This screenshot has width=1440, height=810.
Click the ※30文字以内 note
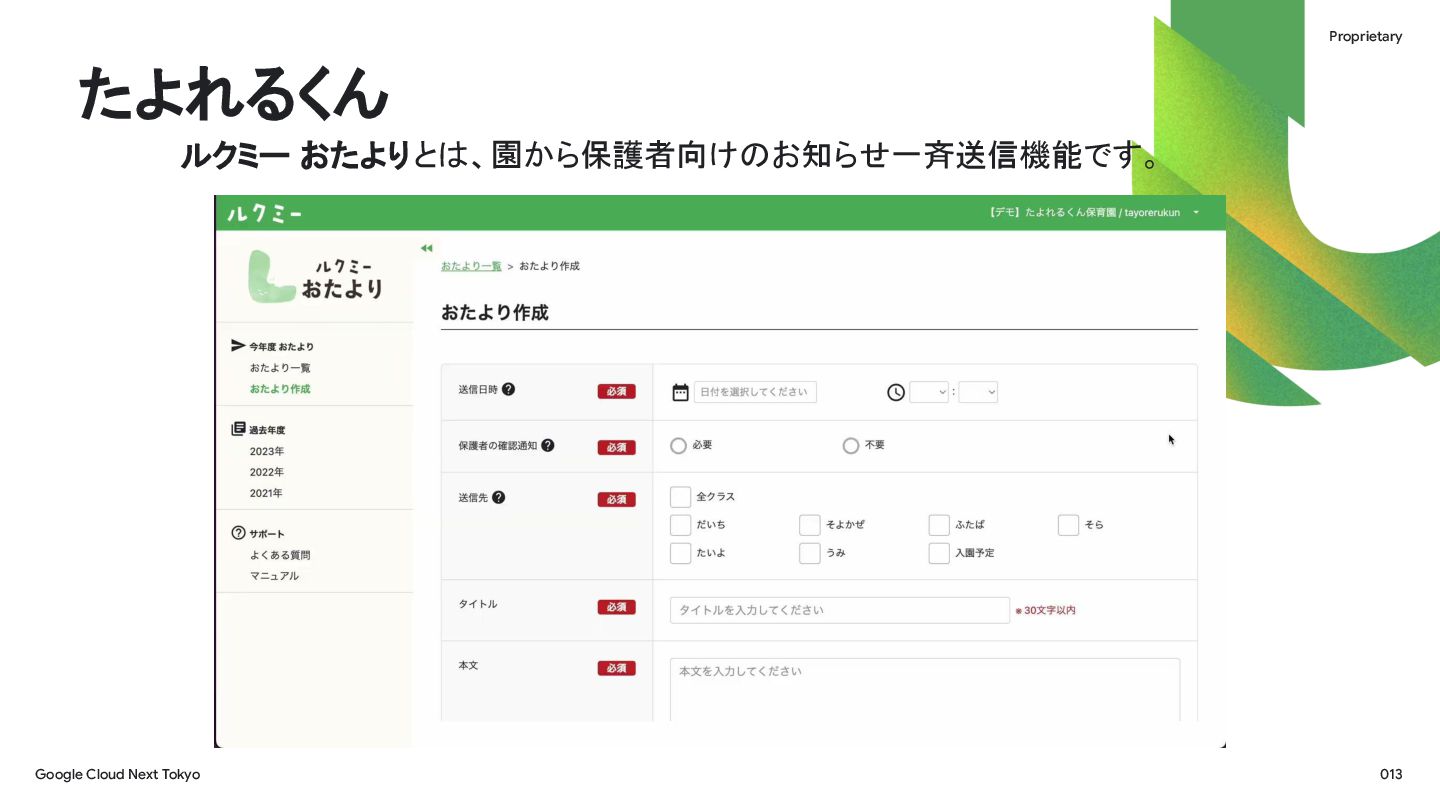point(1046,610)
